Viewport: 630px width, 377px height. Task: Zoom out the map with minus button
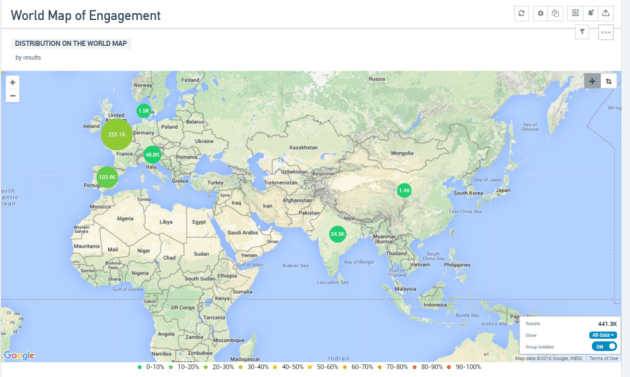12,96
